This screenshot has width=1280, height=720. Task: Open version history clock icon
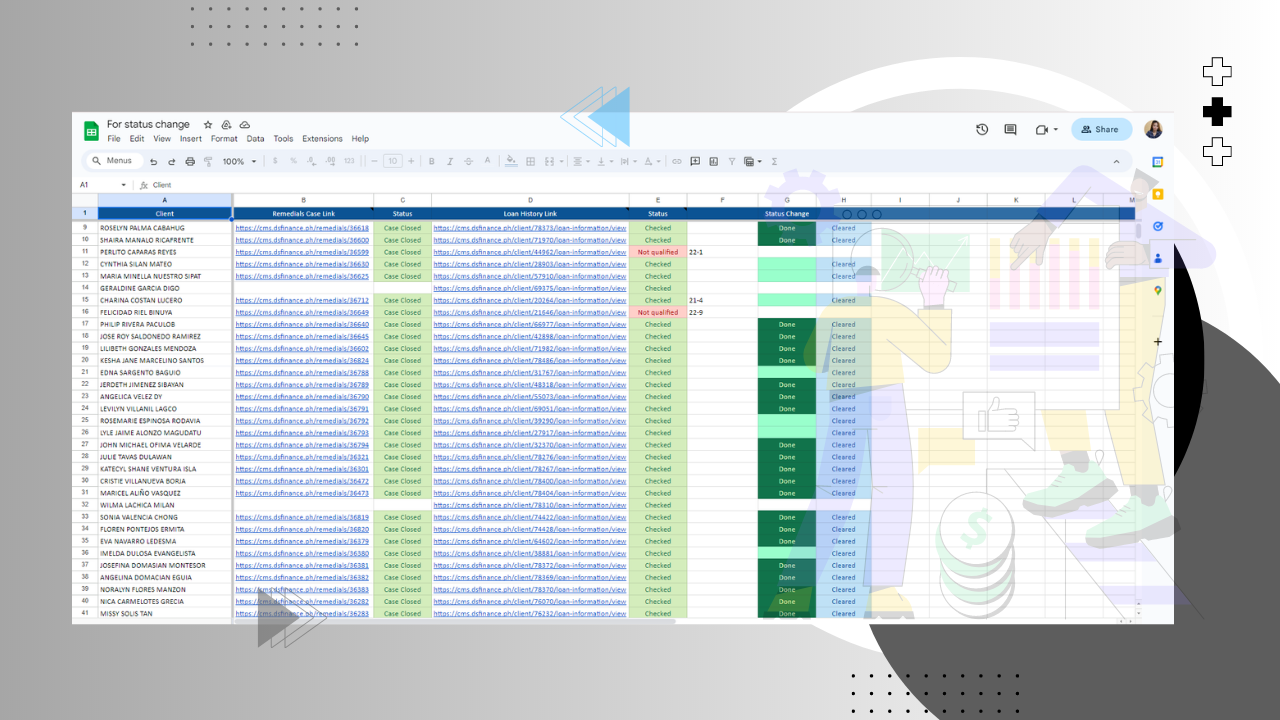coord(982,129)
